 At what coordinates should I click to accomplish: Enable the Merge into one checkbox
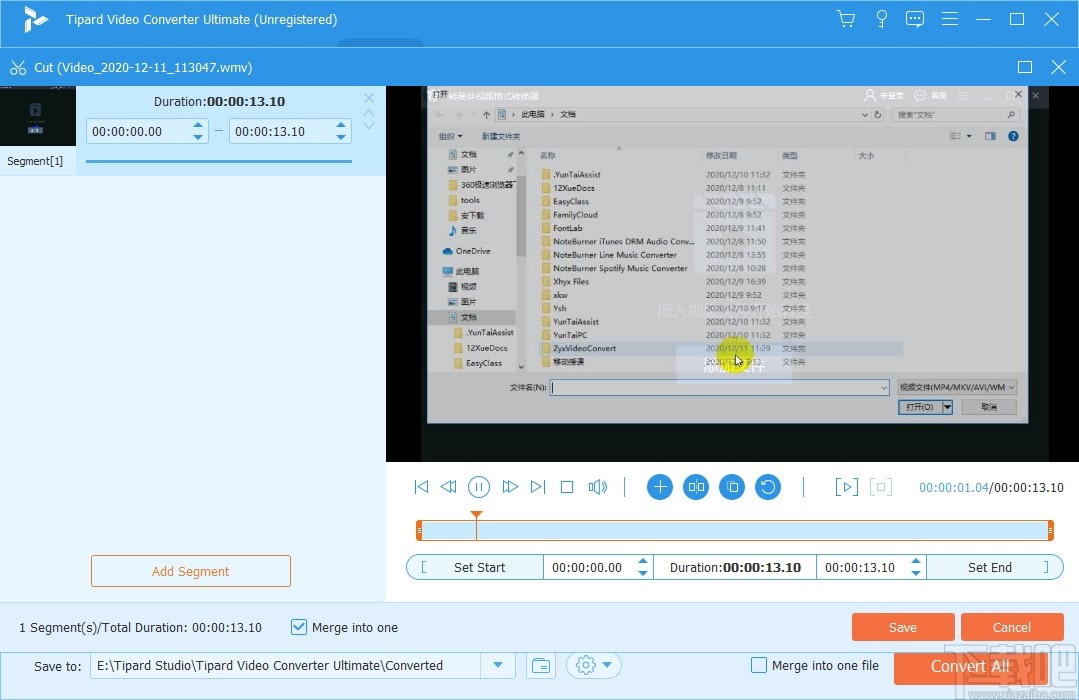(298, 627)
